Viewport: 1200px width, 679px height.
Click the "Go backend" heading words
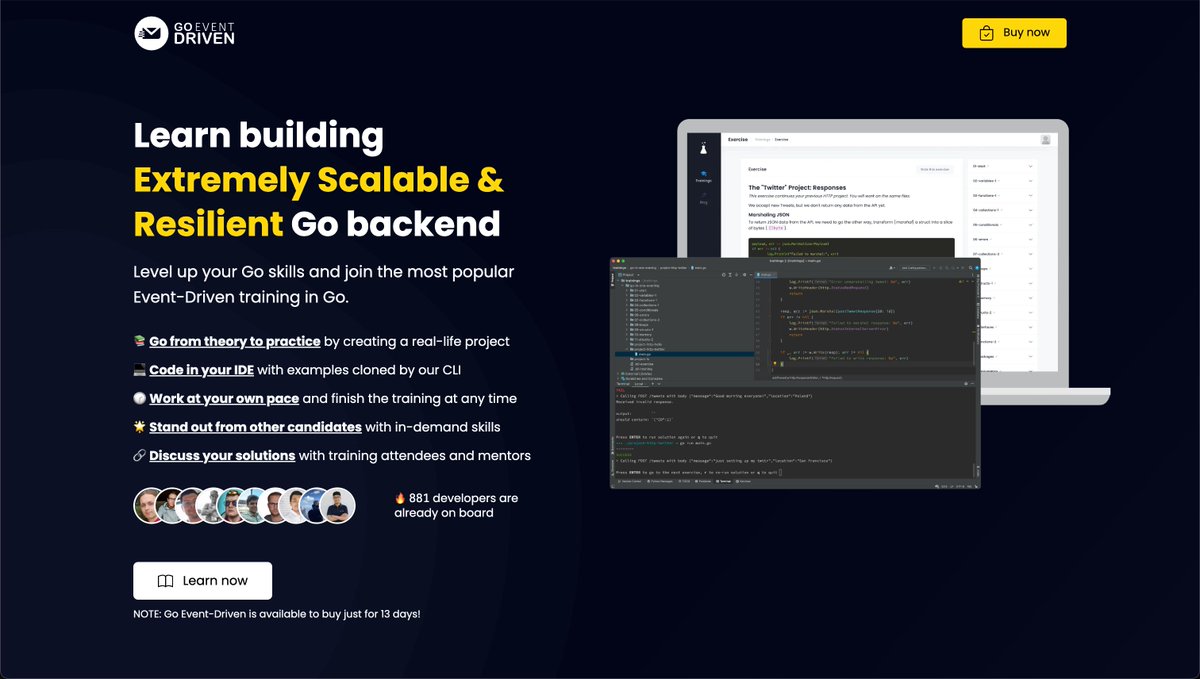395,223
